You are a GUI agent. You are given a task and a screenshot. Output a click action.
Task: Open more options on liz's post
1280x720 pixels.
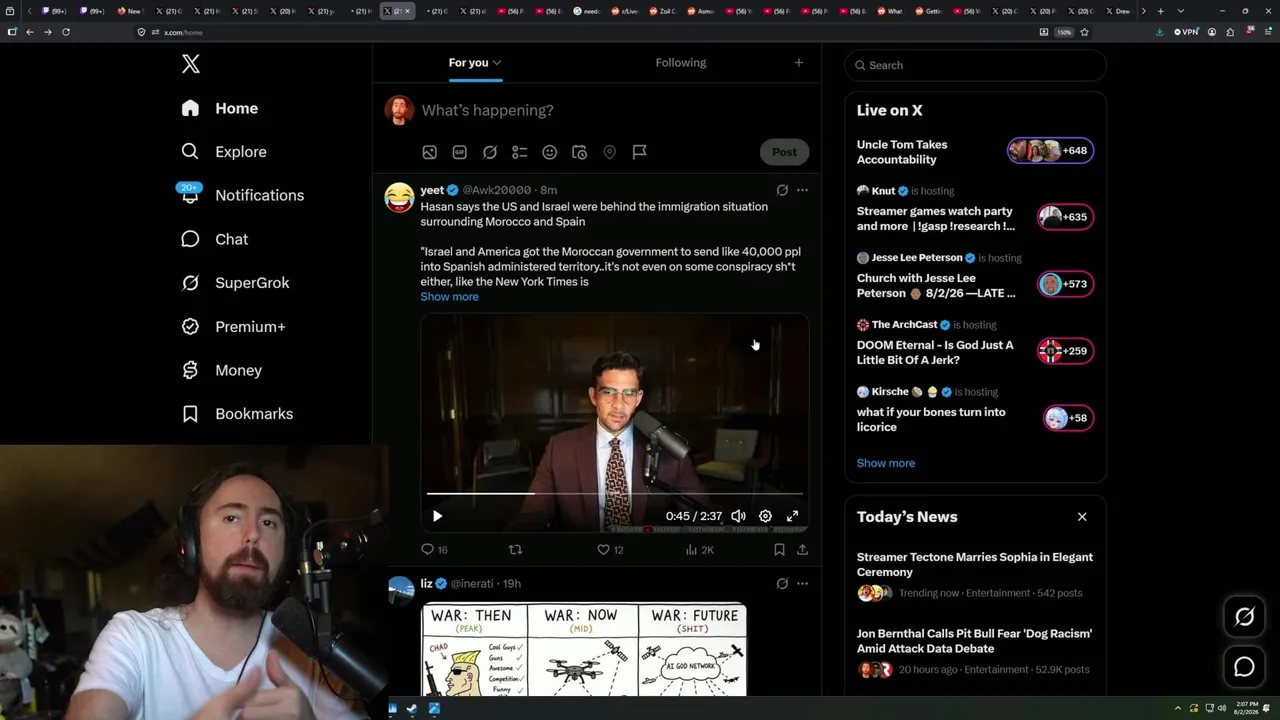(x=802, y=584)
